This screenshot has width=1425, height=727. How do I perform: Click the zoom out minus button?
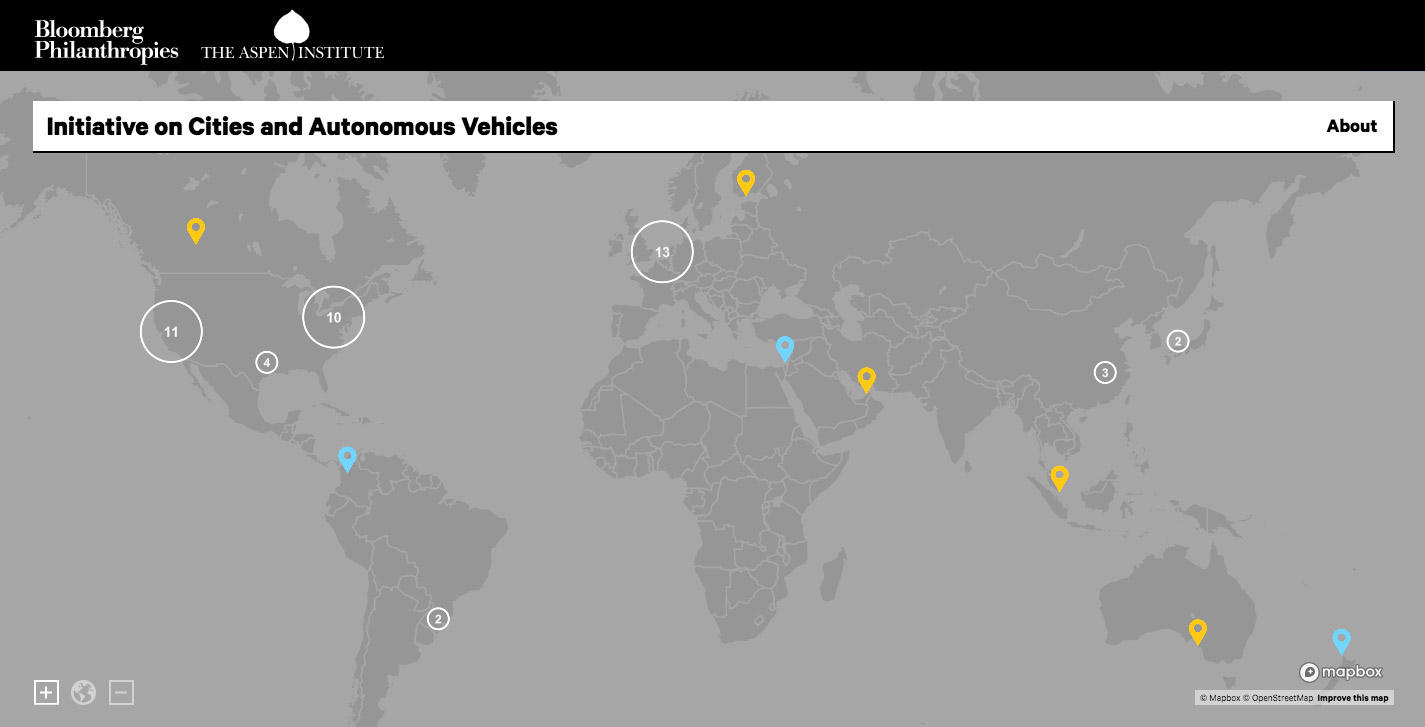[x=121, y=692]
